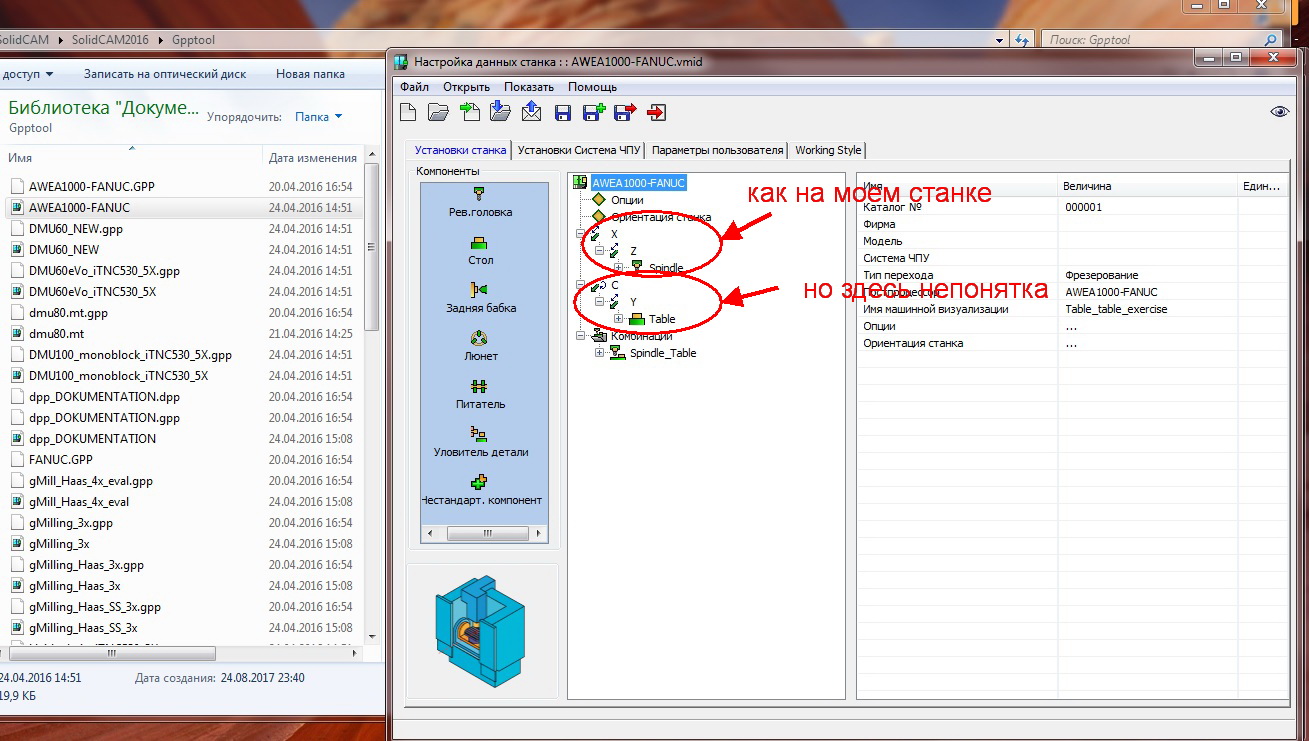Image resolution: width=1309 pixels, height=741 pixels.
Task: Click the floppy with red arrow icon
Action: point(625,112)
